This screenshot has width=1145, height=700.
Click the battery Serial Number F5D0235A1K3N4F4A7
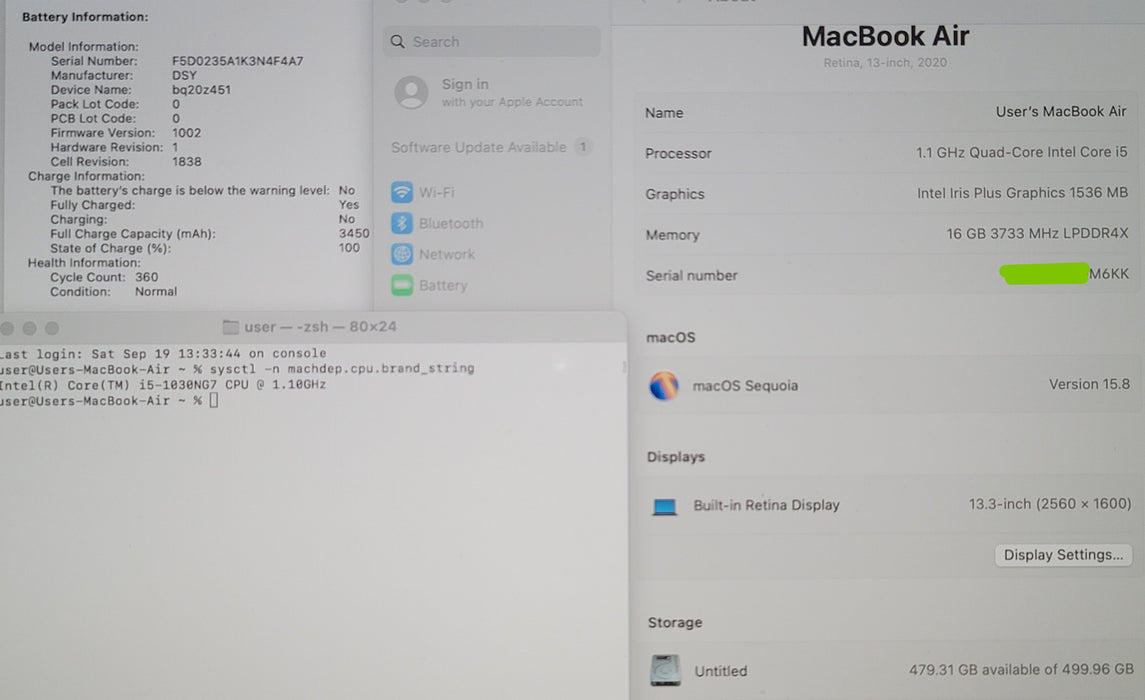(x=237, y=61)
